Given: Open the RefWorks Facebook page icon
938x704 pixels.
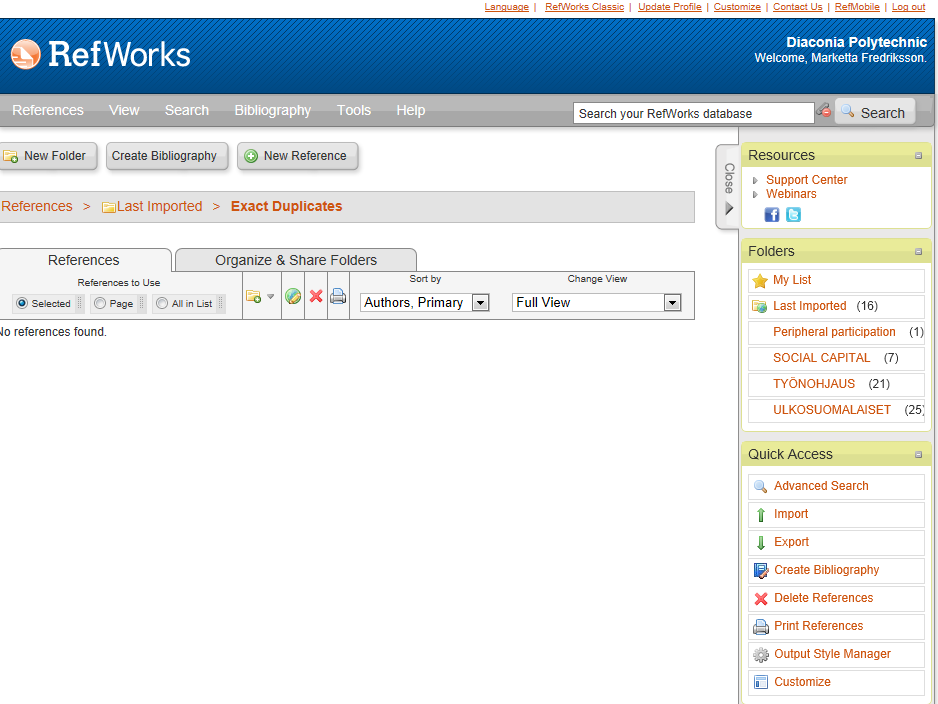Looking at the screenshot, I should coord(772,215).
